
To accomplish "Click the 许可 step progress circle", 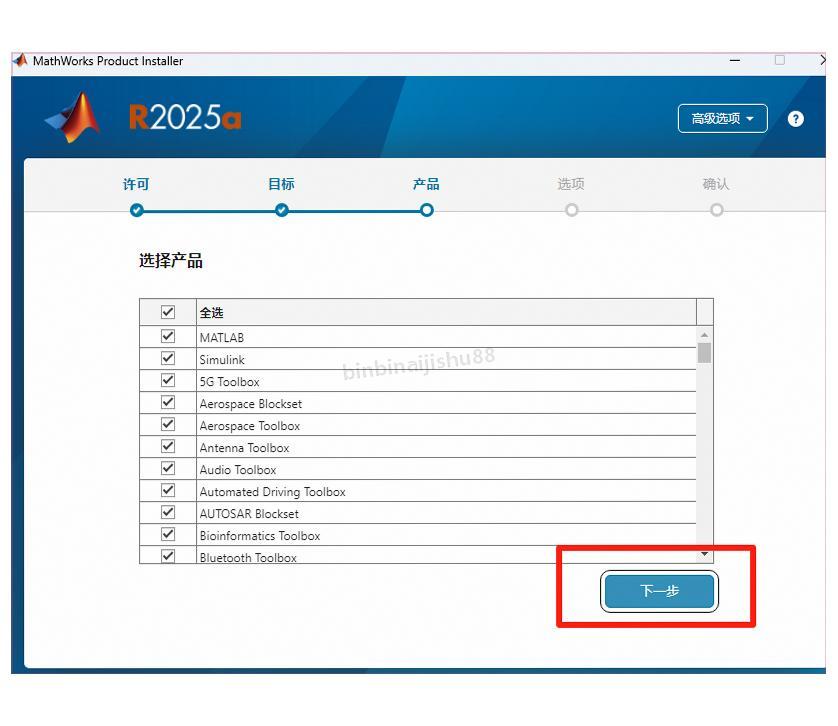I will (x=135, y=210).
